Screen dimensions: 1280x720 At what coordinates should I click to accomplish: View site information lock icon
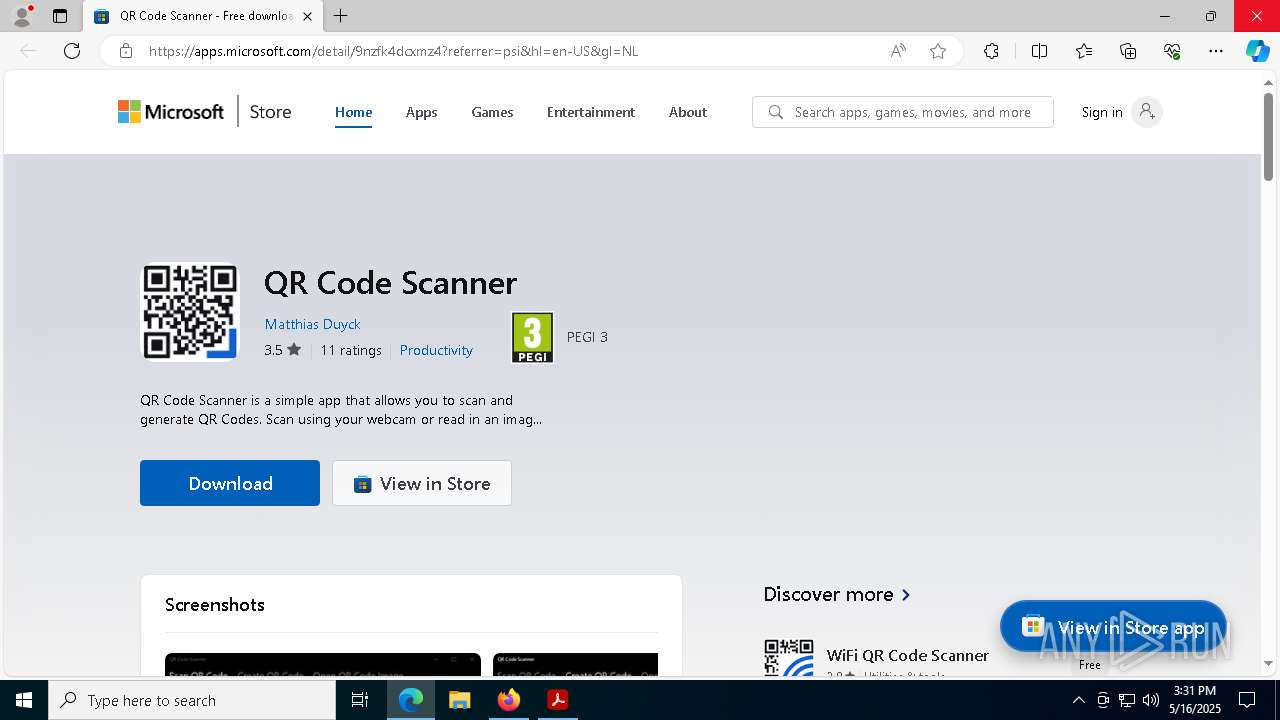[125, 51]
